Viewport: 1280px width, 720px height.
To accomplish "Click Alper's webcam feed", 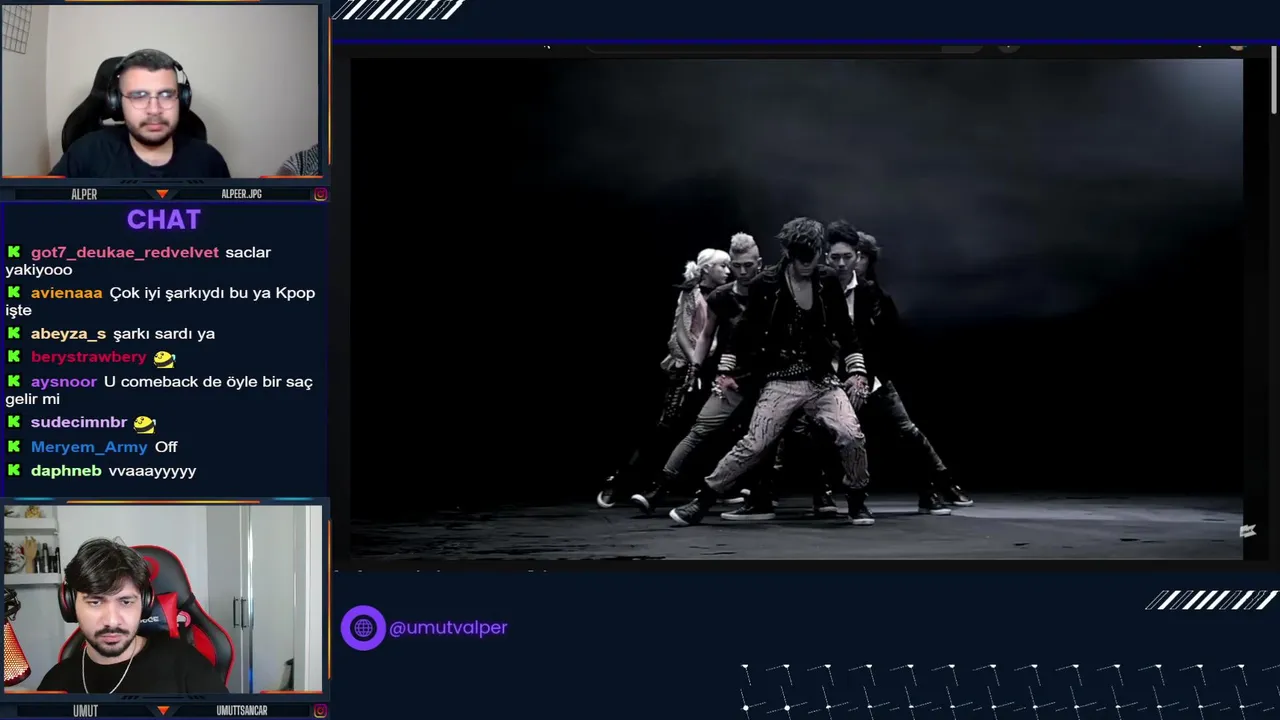I will click(160, 91).
